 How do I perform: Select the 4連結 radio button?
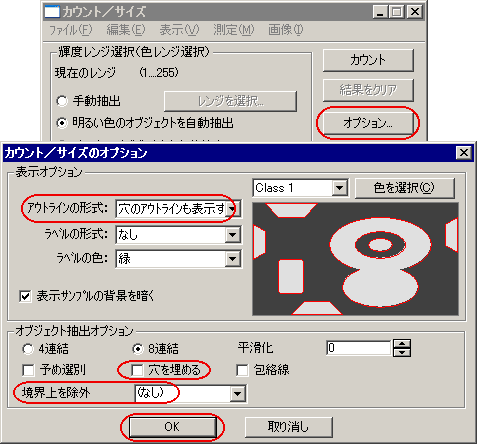click(28, 349)
